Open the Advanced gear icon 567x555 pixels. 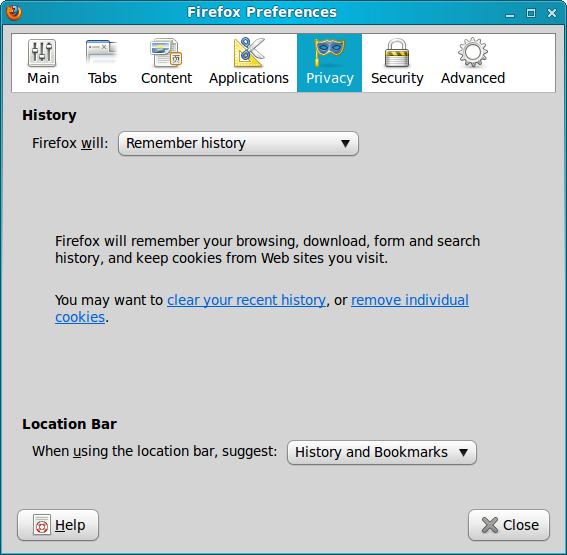pyautogui.click(x=473, y=52)
